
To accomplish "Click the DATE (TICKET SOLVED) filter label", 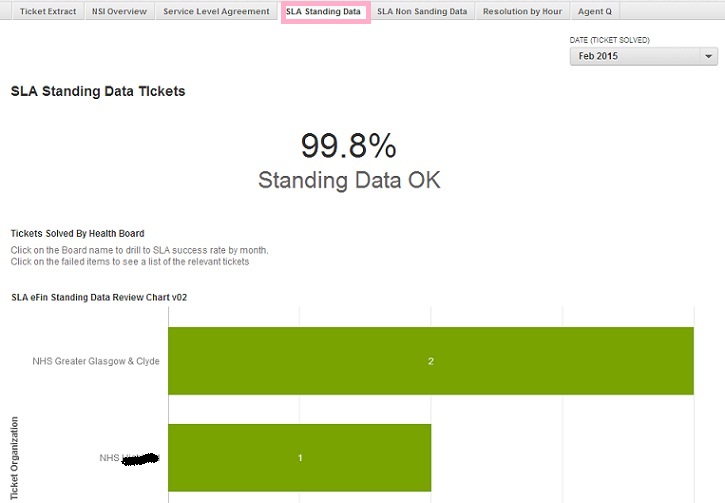I will coord(609,40).
